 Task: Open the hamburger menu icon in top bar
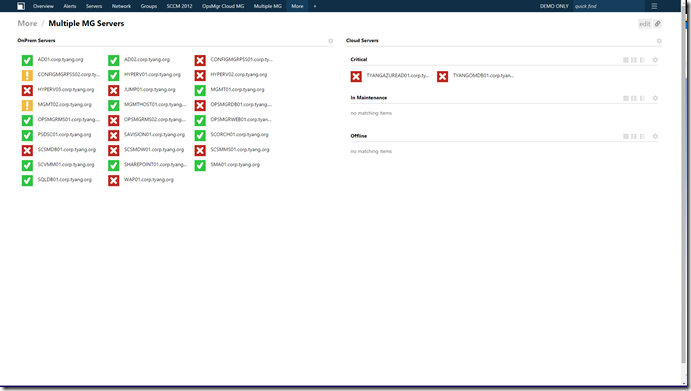654,6
